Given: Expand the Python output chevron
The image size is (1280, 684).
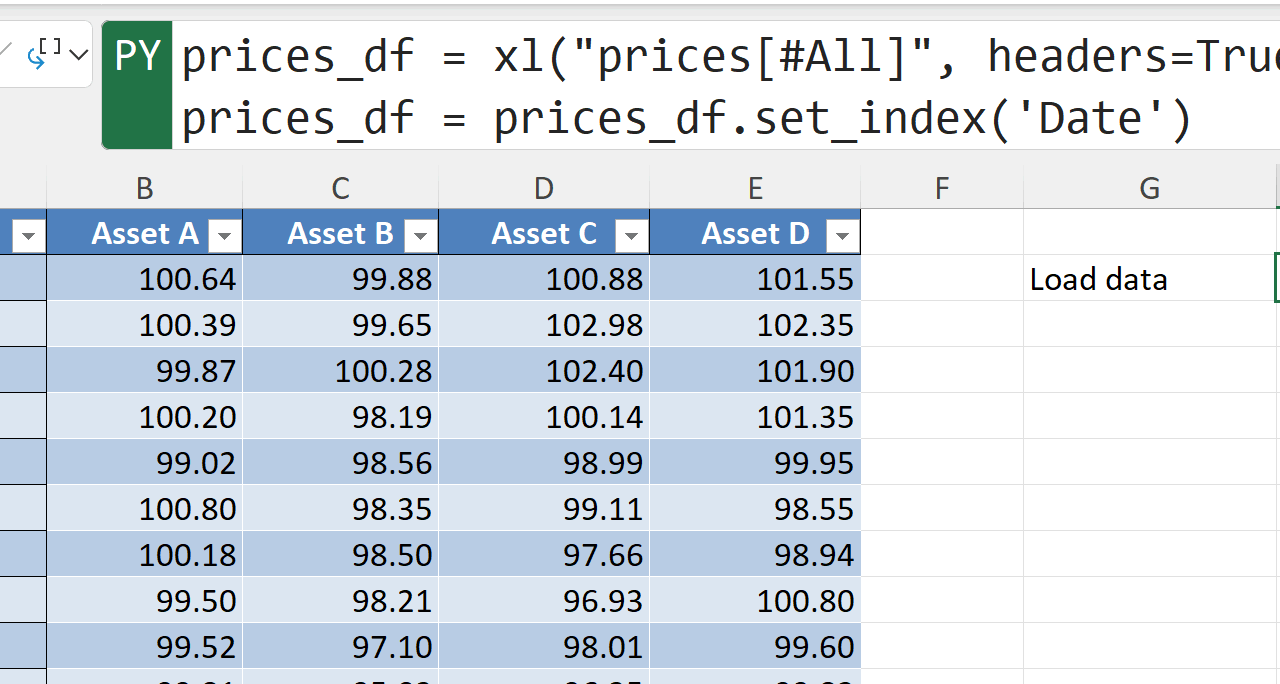Looking at the screenshot, I should (79, 54).
